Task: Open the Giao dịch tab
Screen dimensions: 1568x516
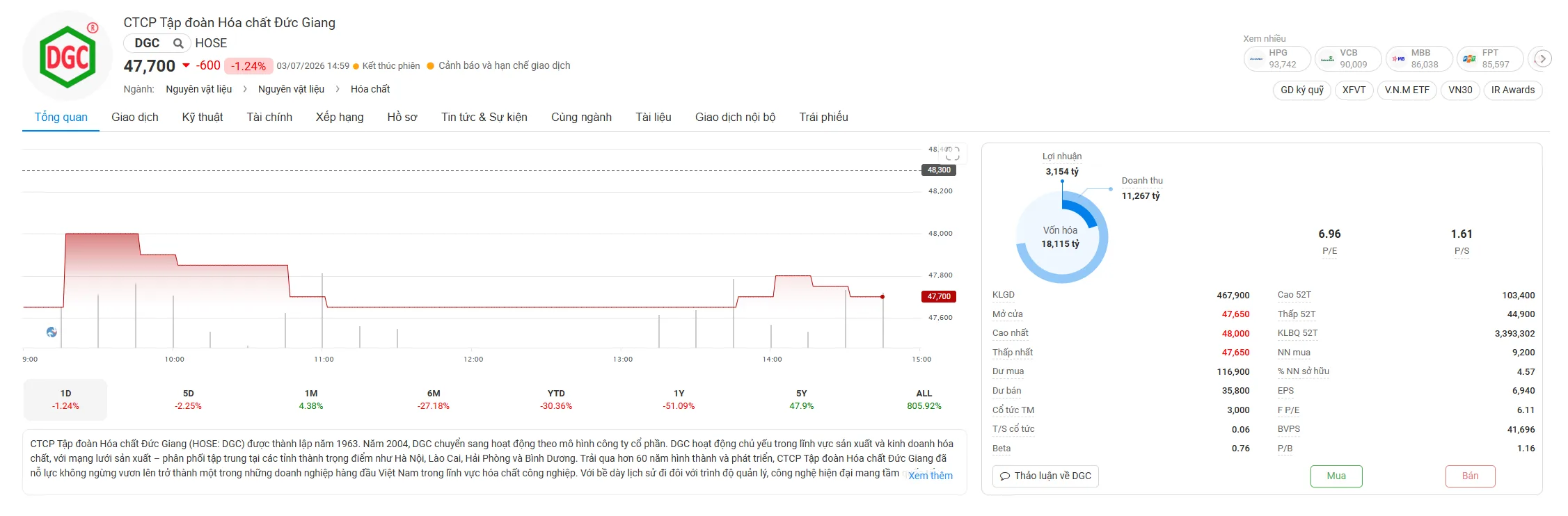Action: (135, 117)
